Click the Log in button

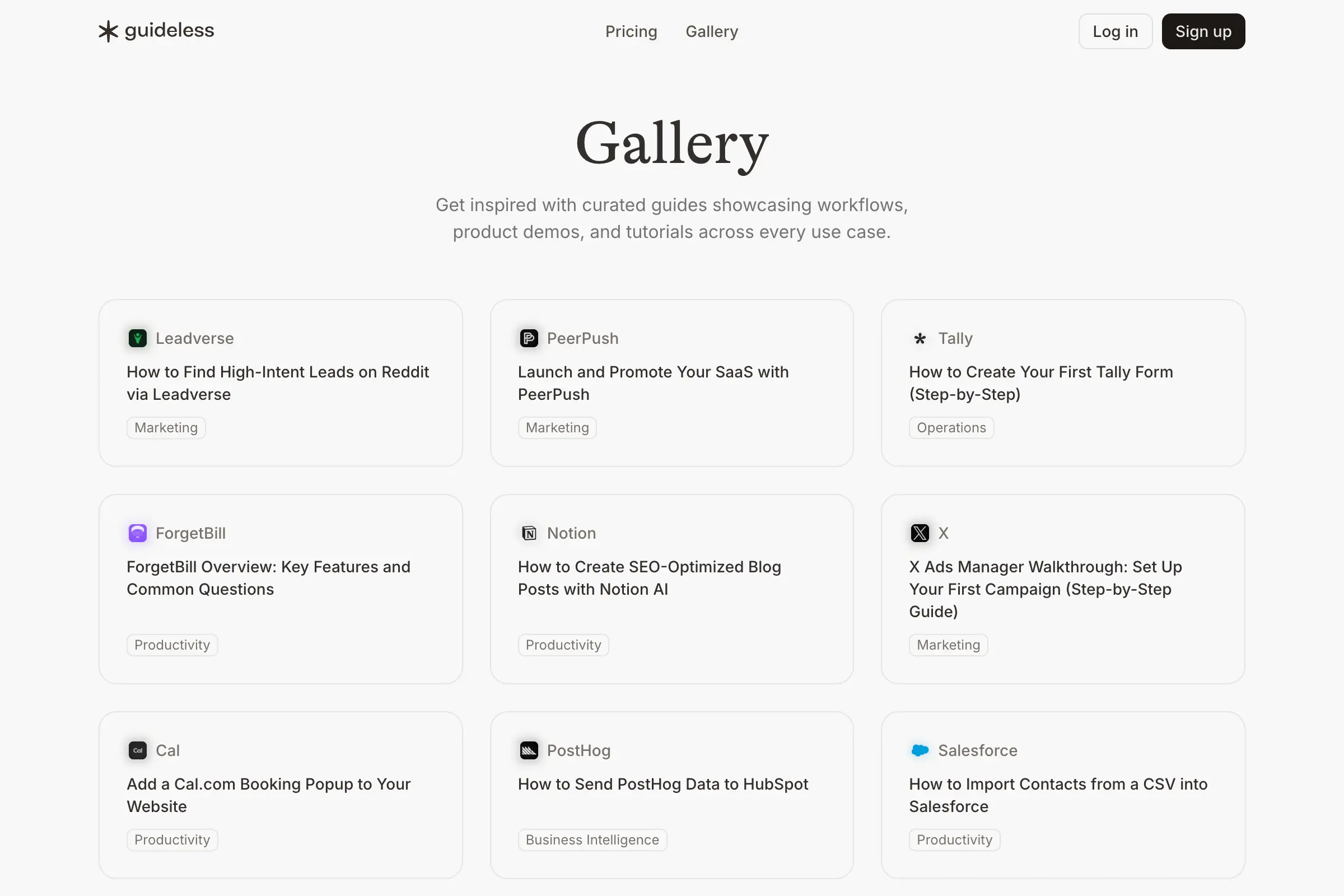pyautogui.click(x=1115, y=31)
